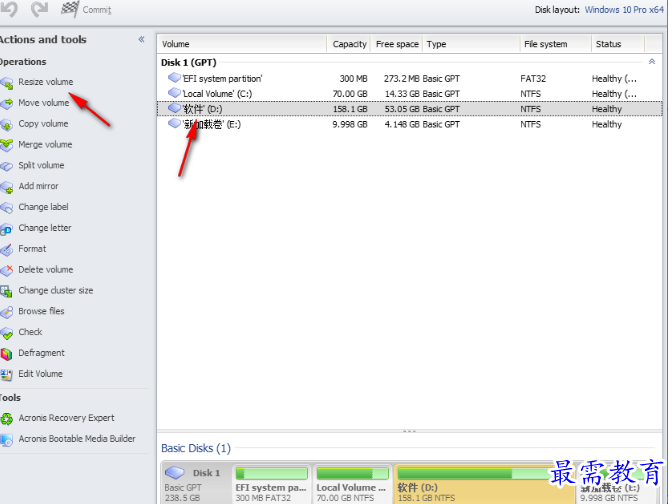Screen dimensions: 672x504
Task: Sort by the Capacity column header
Action: coord(349,44)
